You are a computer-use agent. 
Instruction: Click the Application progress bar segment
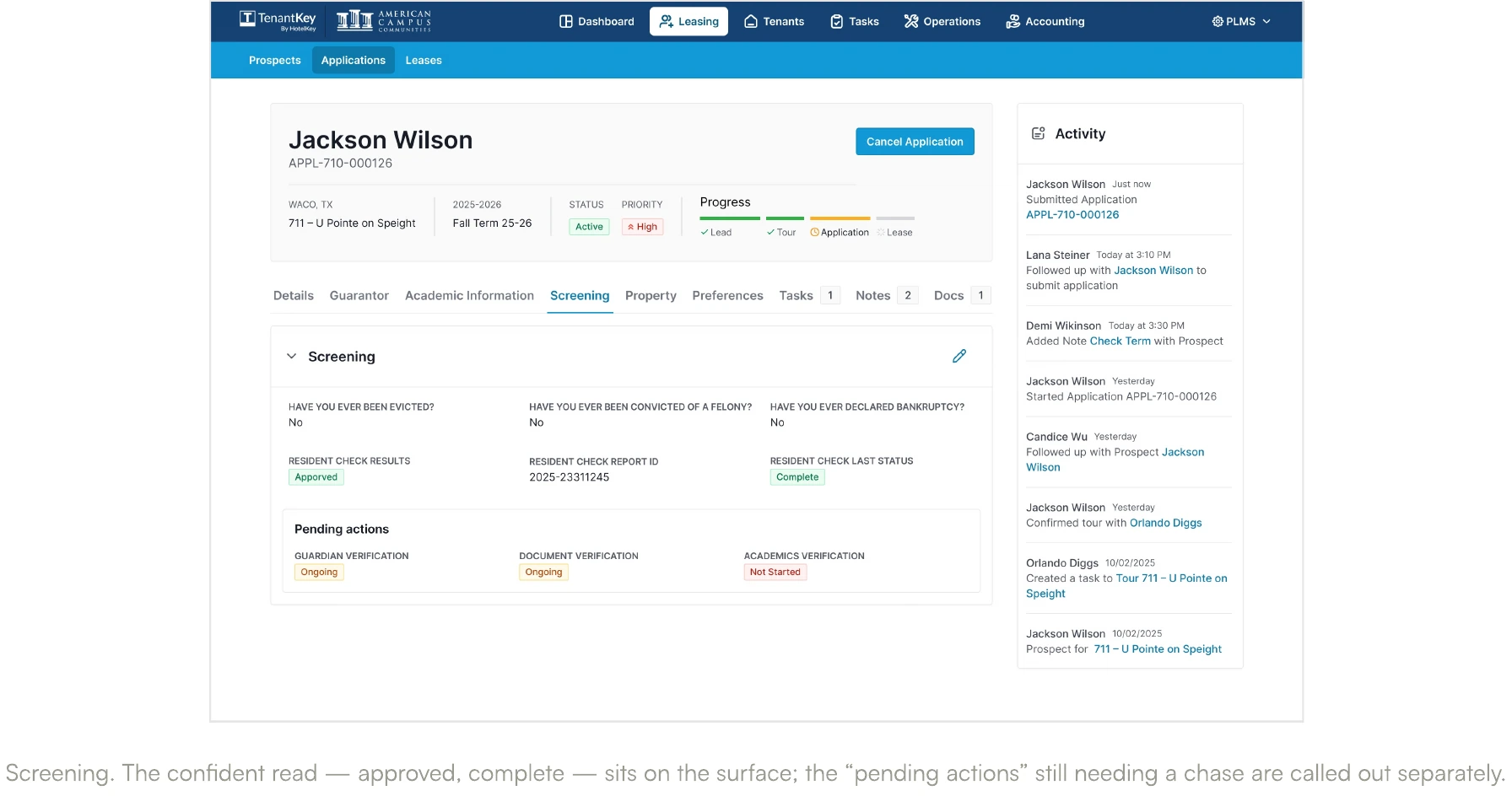840,218
